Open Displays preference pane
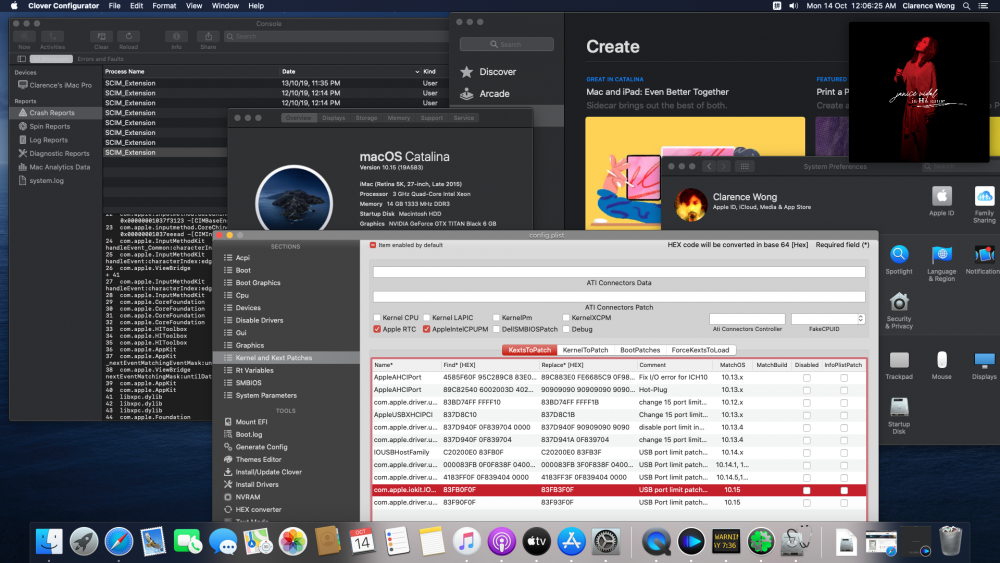This screenshot has height=563, width=1000. coord(984,365)
